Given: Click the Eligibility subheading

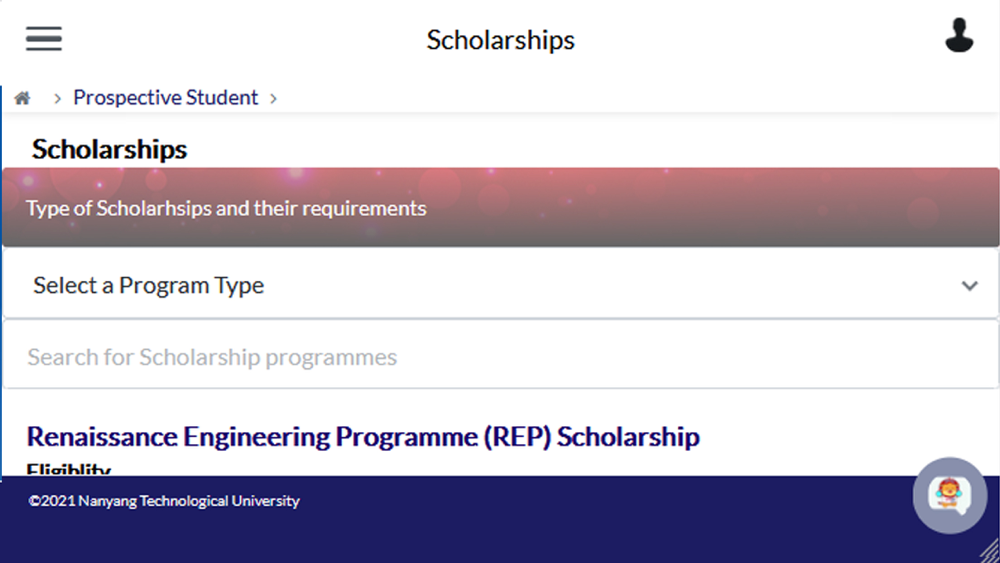Looking at the screenshot, I should point(68,470).
